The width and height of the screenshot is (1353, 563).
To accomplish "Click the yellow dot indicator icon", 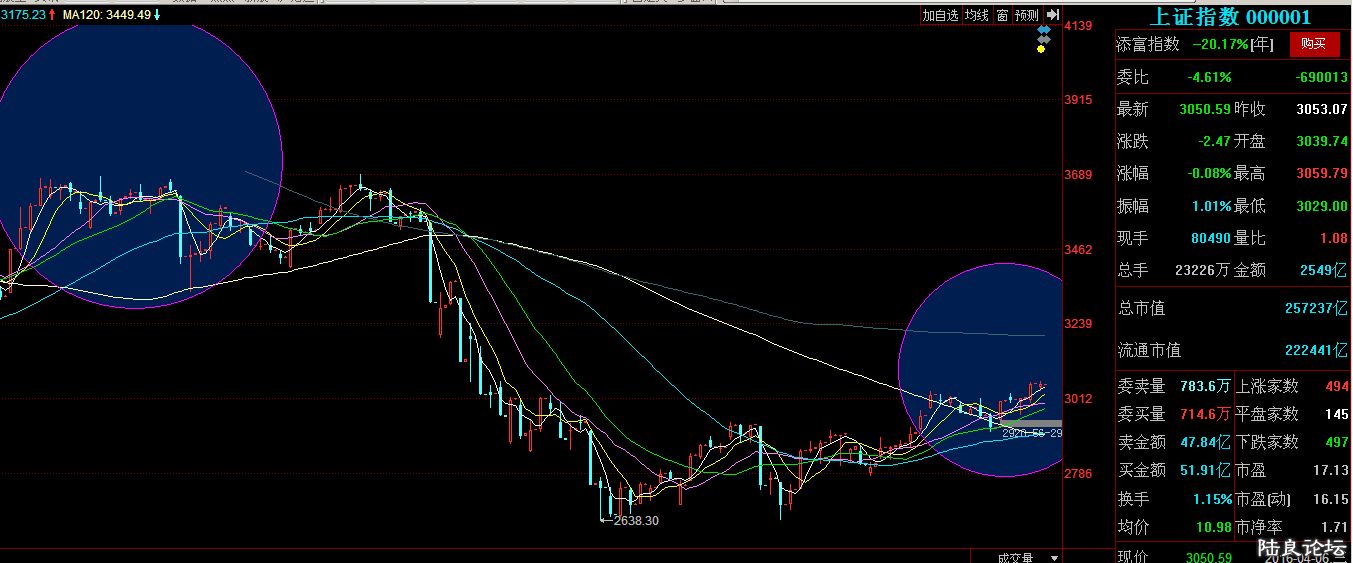I will (x=1041, y=49).
